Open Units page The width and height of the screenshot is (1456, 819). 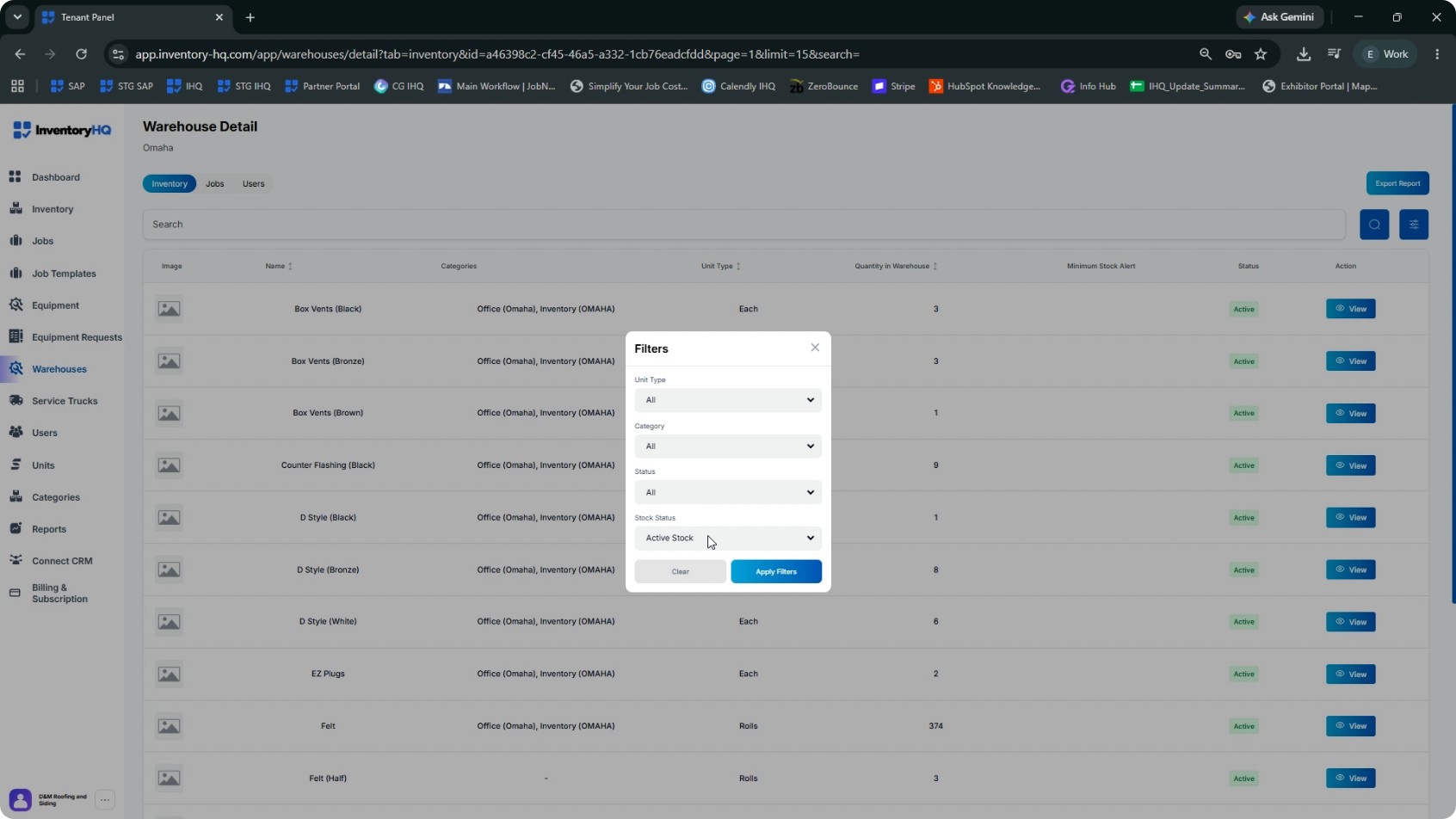click(43, 465)
